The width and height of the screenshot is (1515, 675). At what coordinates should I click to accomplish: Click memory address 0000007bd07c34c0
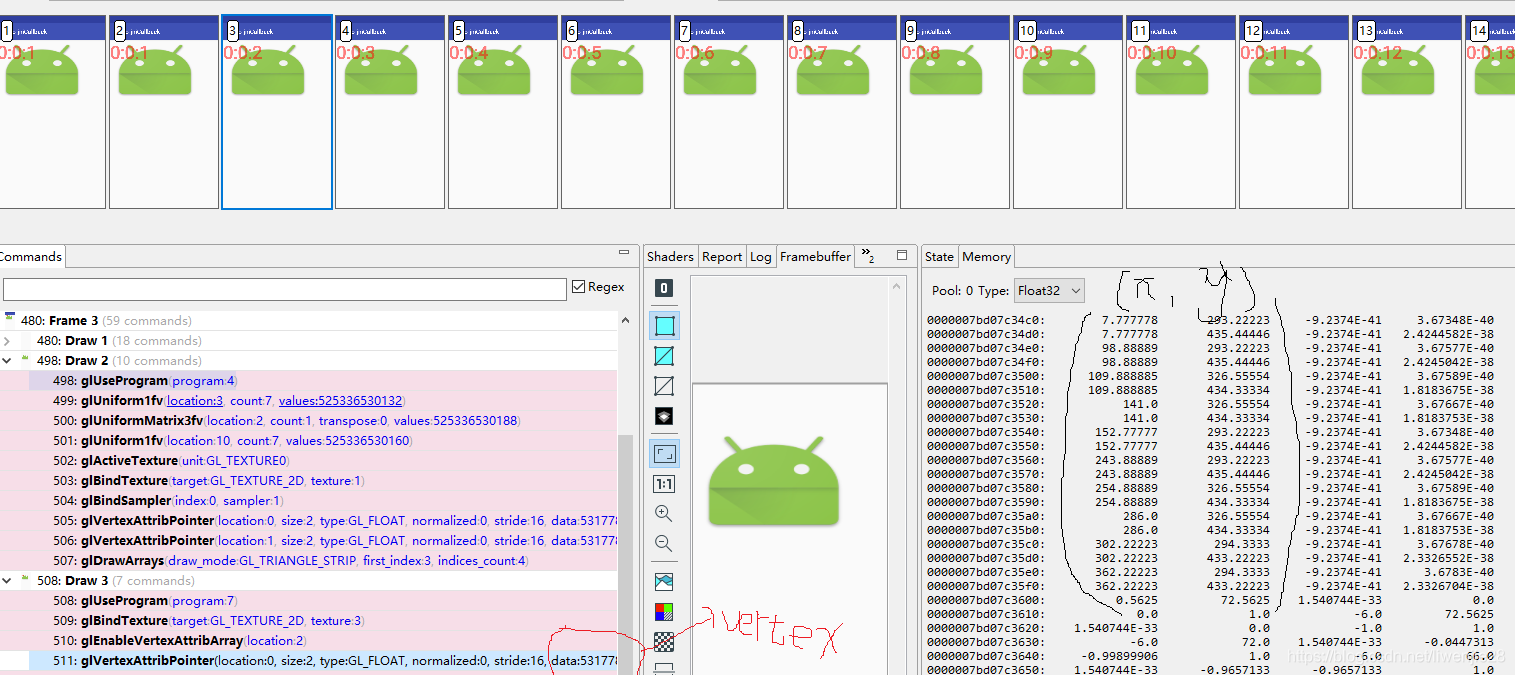(x=986, y=320)
